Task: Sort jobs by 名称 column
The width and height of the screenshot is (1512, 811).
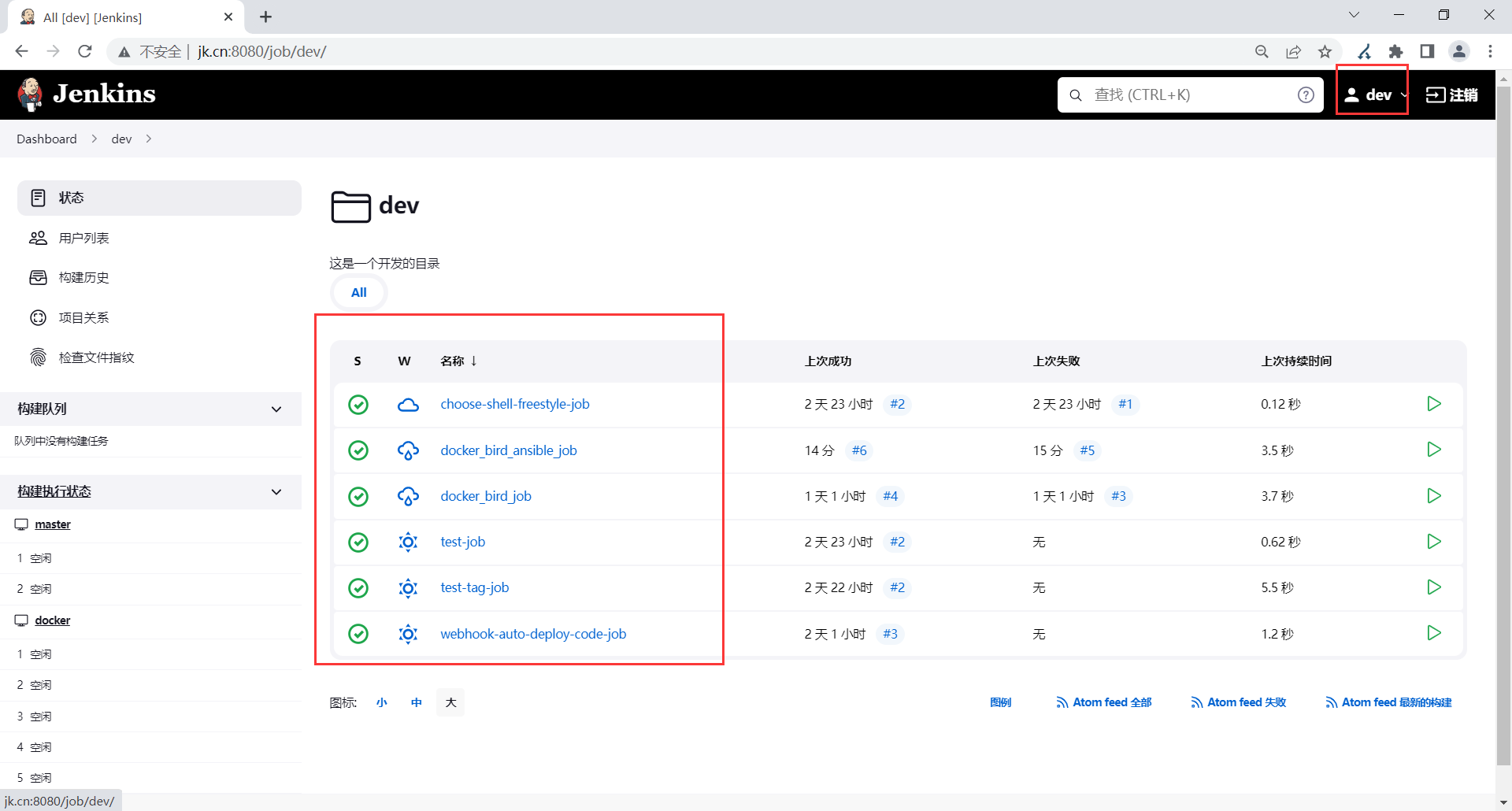Action: pos(459,361)
